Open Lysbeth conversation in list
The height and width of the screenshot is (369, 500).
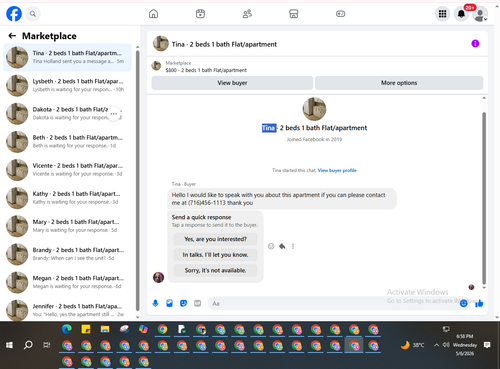tap(67, 85)
